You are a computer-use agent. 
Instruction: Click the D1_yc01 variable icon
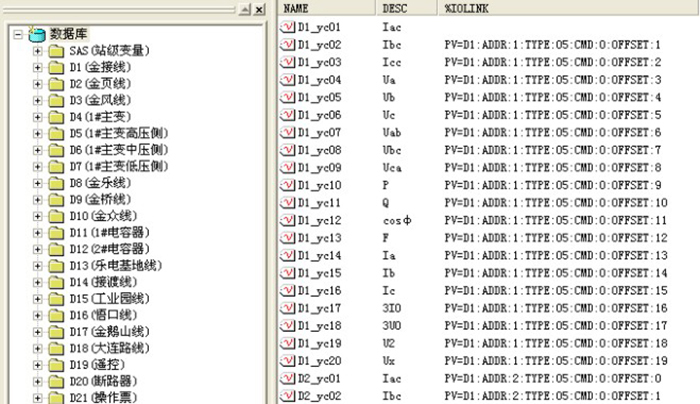click(x=287, y=27)
